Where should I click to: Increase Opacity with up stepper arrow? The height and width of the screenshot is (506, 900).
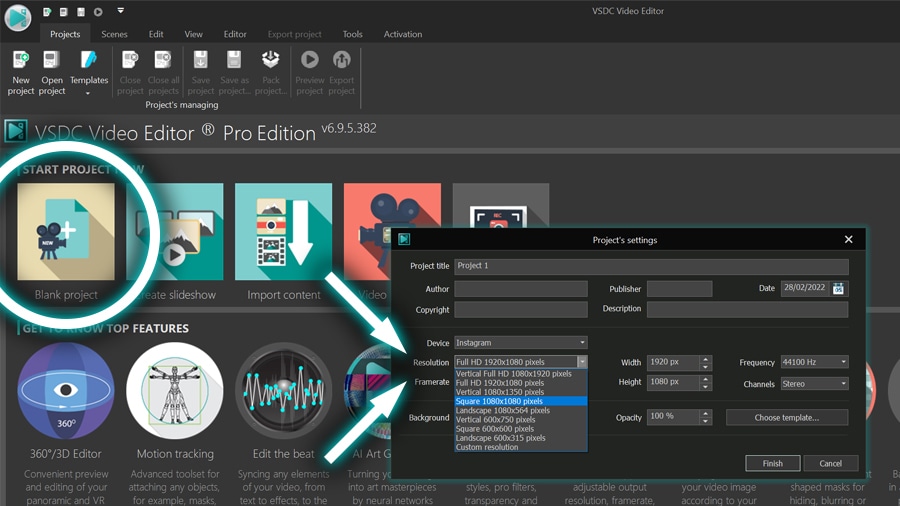pos(705,413)
